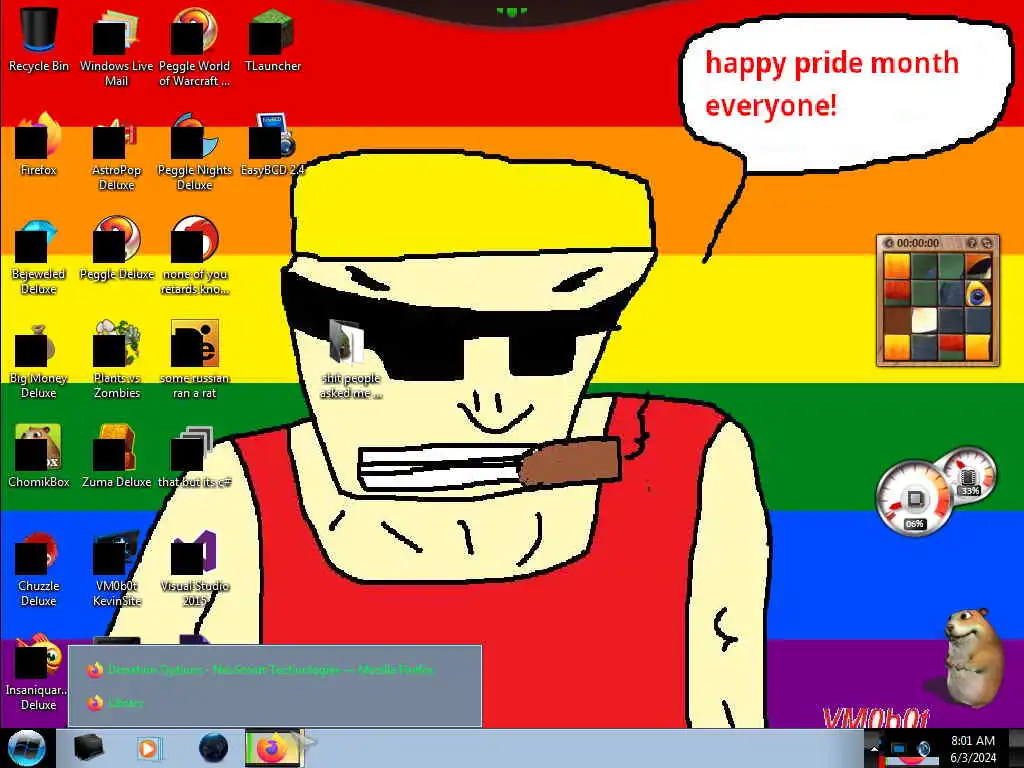The height and width of the screenshot is (768, 1024).
Task: Switch to the Firefox Library window
Action: point(275,703)
